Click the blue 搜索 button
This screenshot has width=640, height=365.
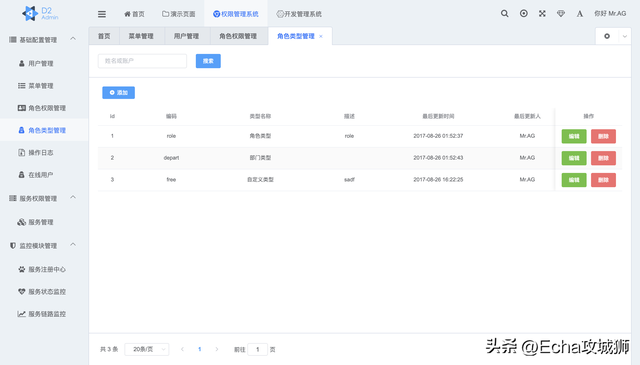[x=208, y=61]
